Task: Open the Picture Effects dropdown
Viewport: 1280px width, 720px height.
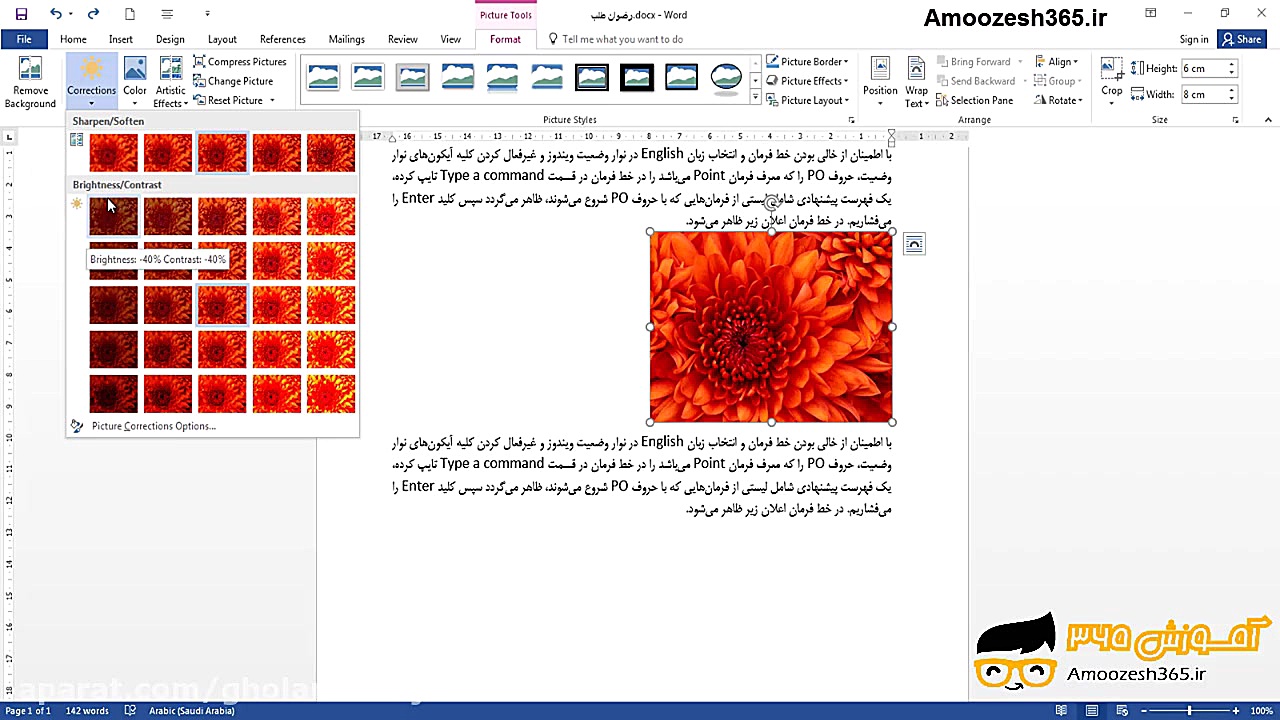Action: coord(808,81)
